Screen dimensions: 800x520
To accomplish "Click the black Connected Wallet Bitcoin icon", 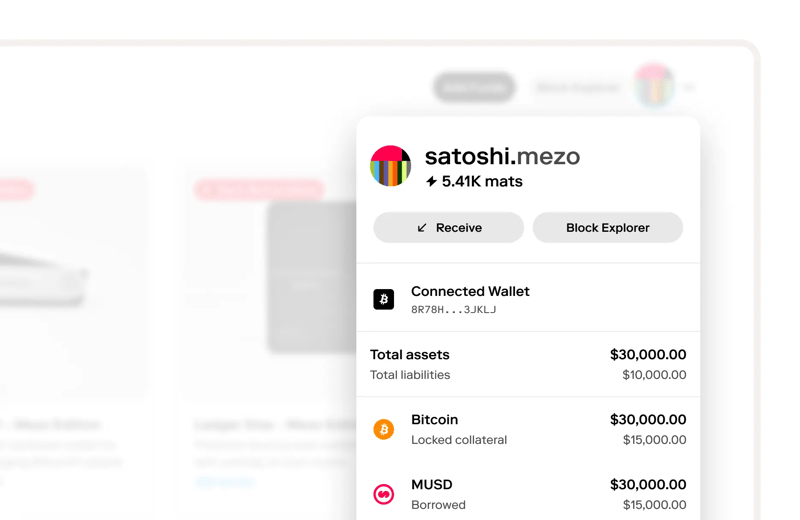I will [x=384, y=299].
